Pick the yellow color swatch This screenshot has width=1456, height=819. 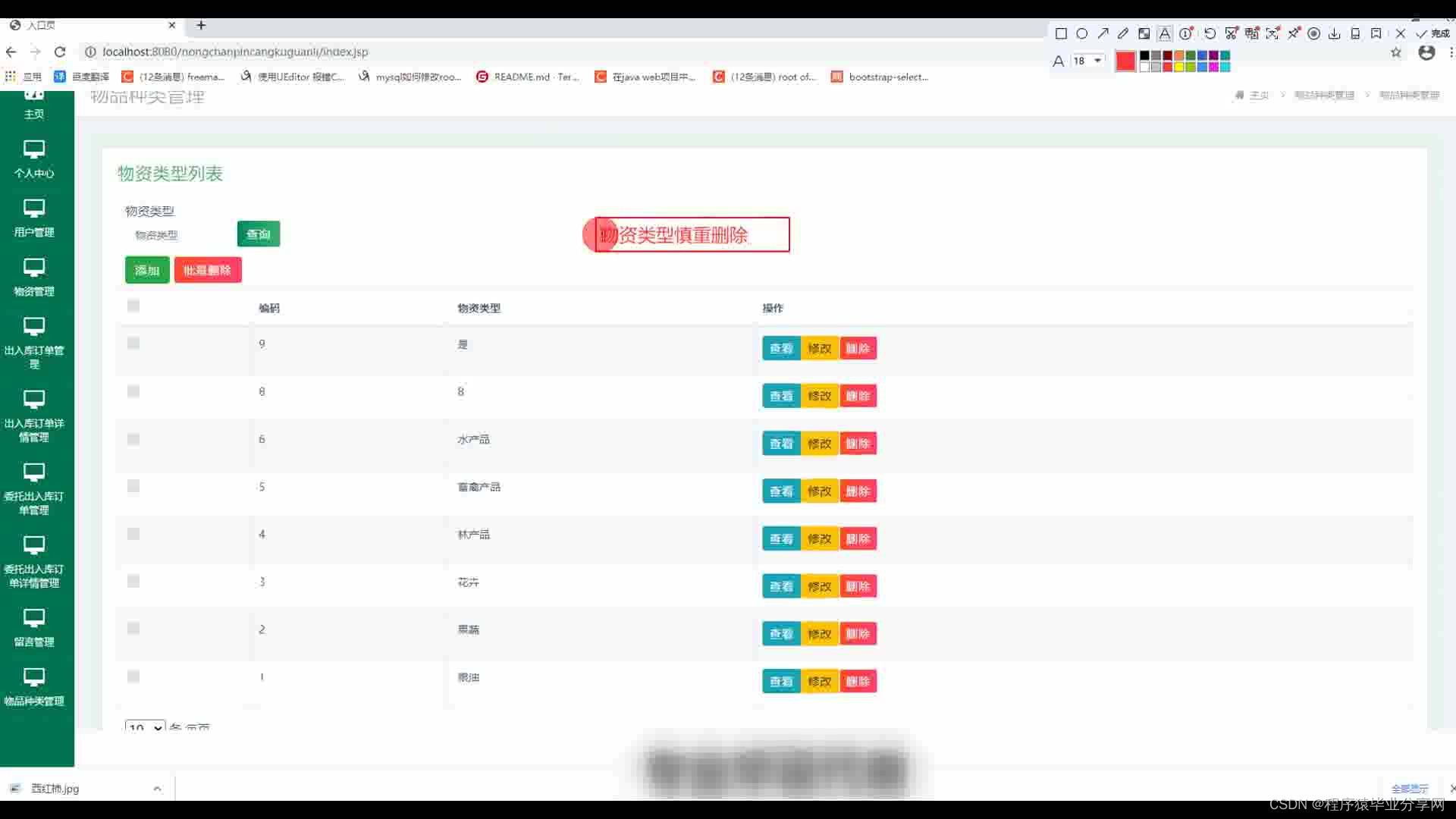1179,67
